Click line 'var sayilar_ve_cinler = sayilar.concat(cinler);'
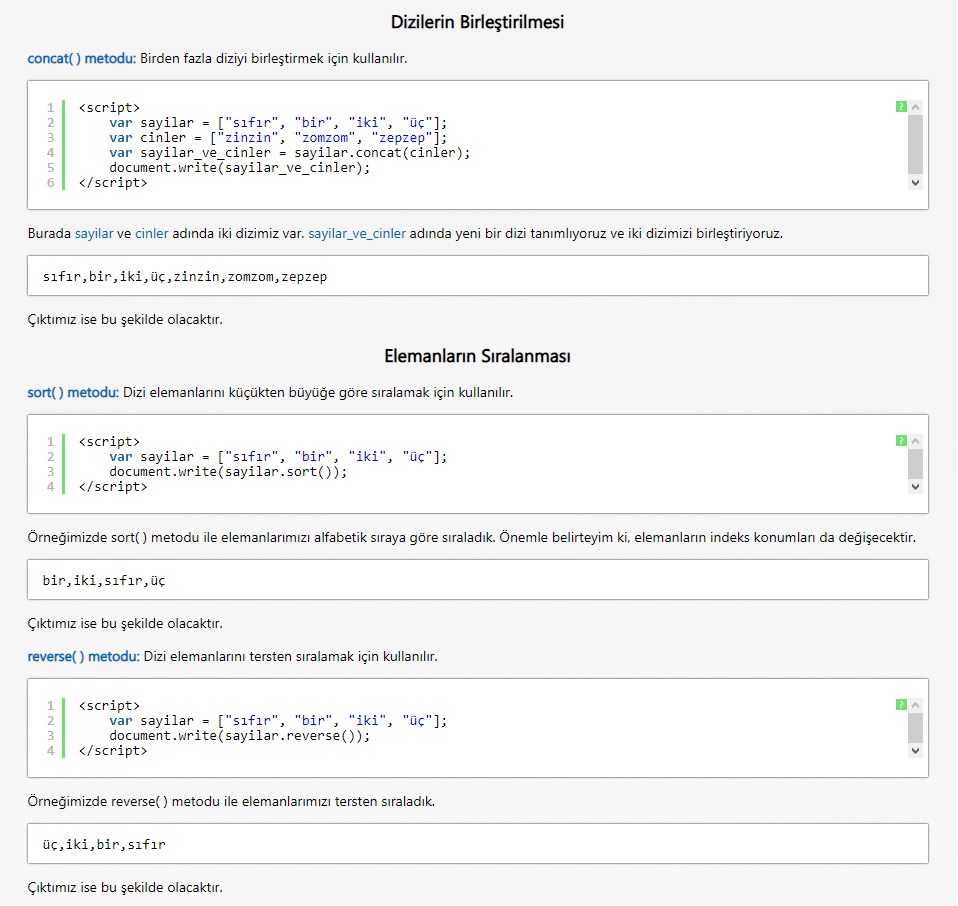Viewport: 958px width, 906px height. (290, 153)
